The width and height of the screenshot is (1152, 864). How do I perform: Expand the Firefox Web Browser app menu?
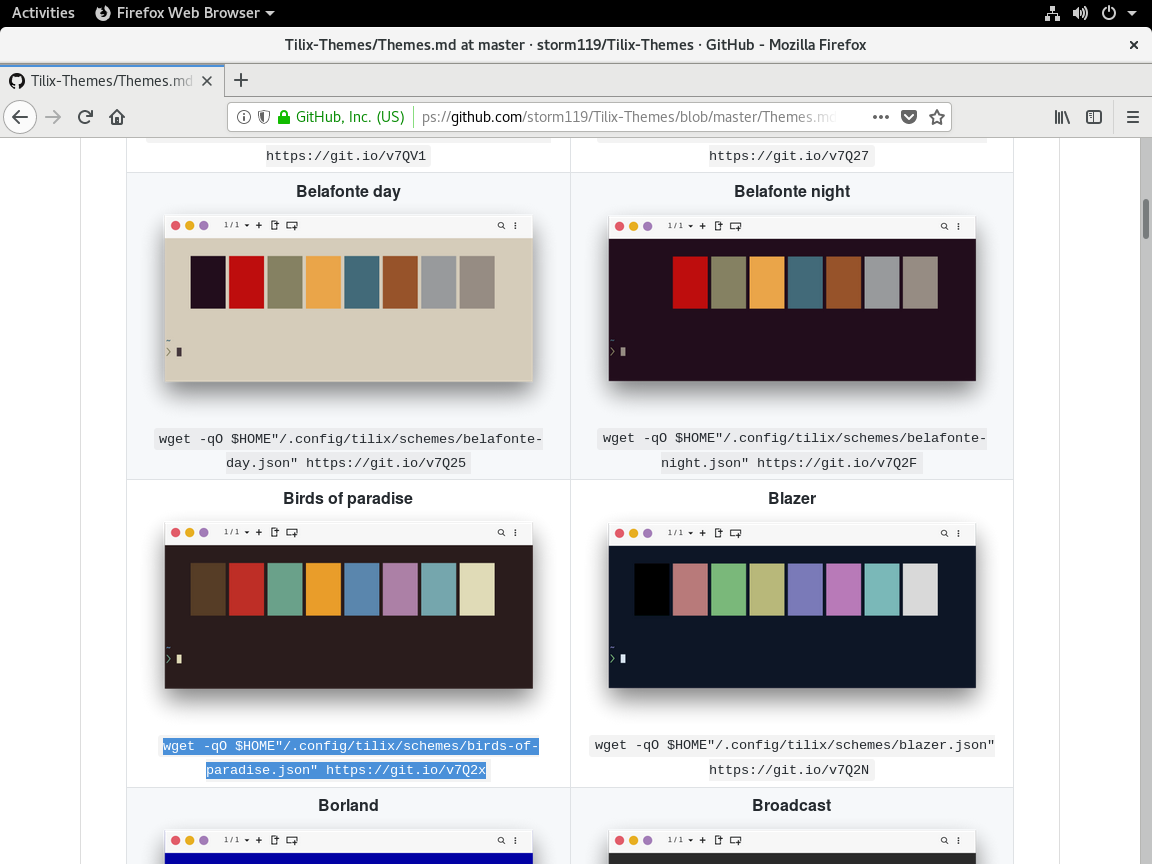(184, 13)
